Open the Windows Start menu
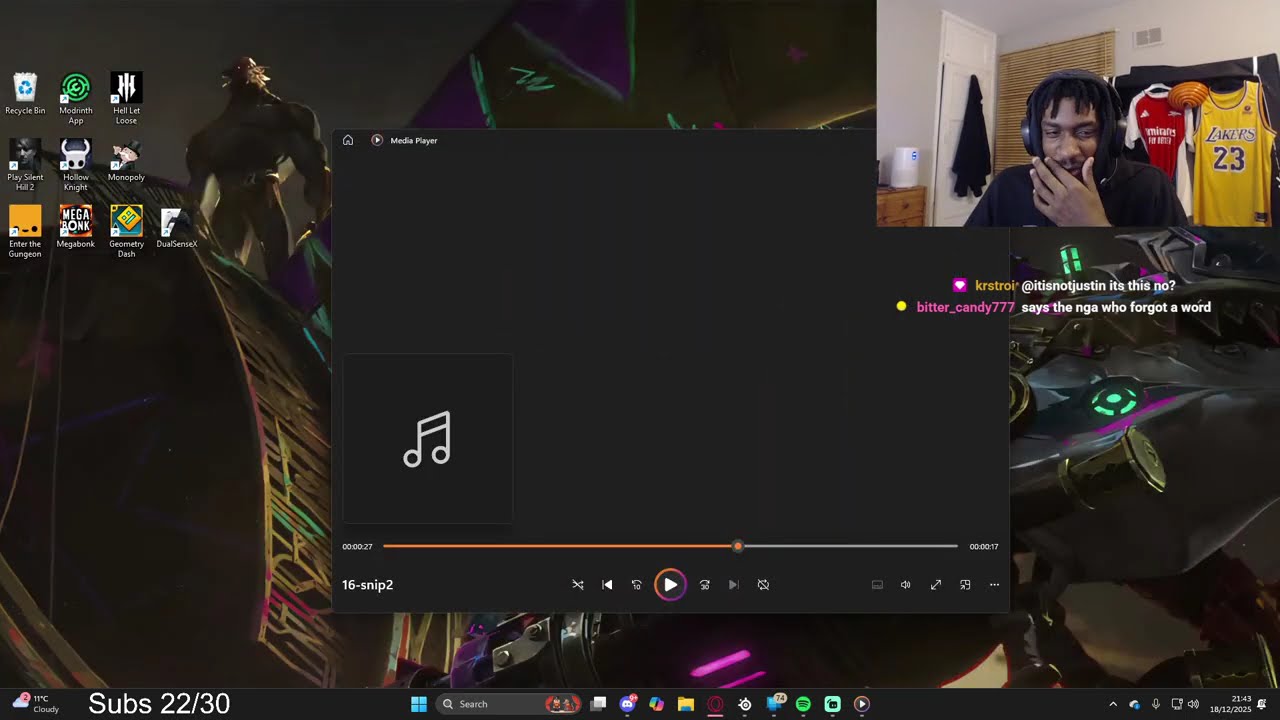The image size is (1280, 720). point(419,704)
